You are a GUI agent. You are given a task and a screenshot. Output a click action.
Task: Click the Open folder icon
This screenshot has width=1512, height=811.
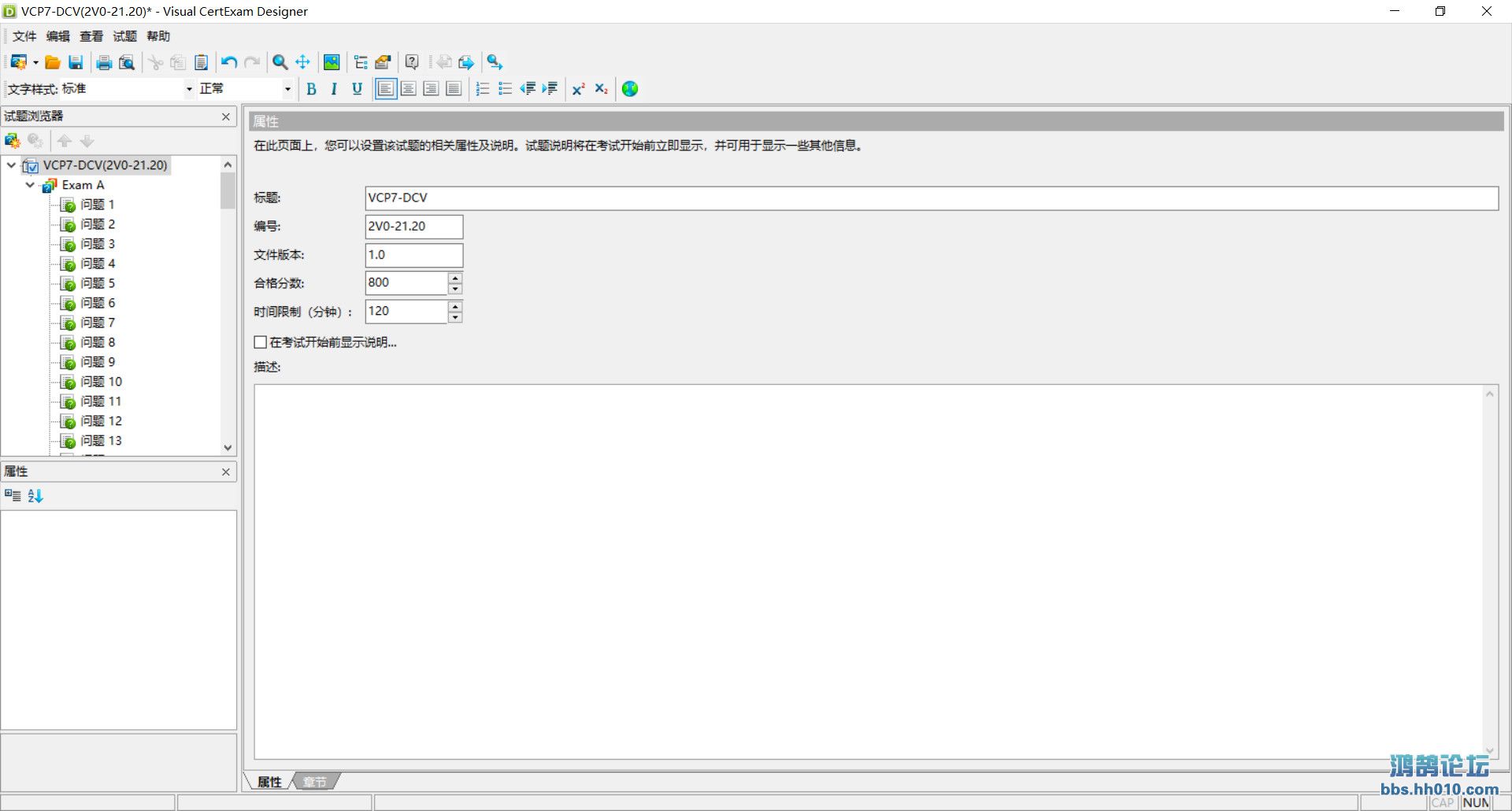[53, 62]
